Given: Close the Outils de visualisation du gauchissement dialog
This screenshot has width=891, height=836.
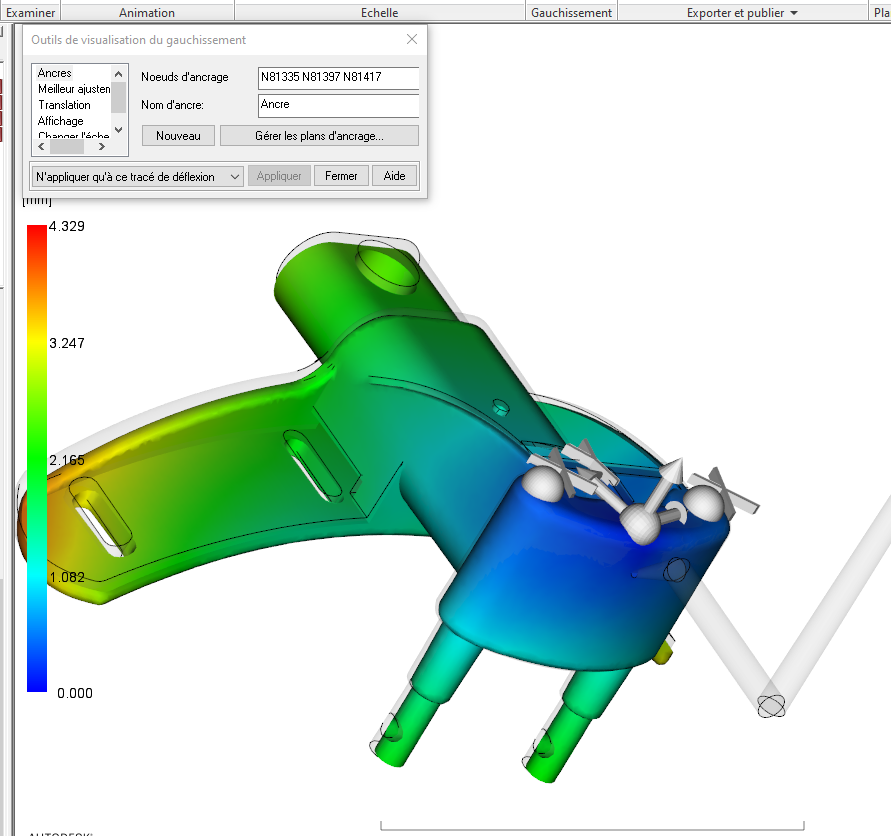Looking at the screenshot, I should point(412,40).
